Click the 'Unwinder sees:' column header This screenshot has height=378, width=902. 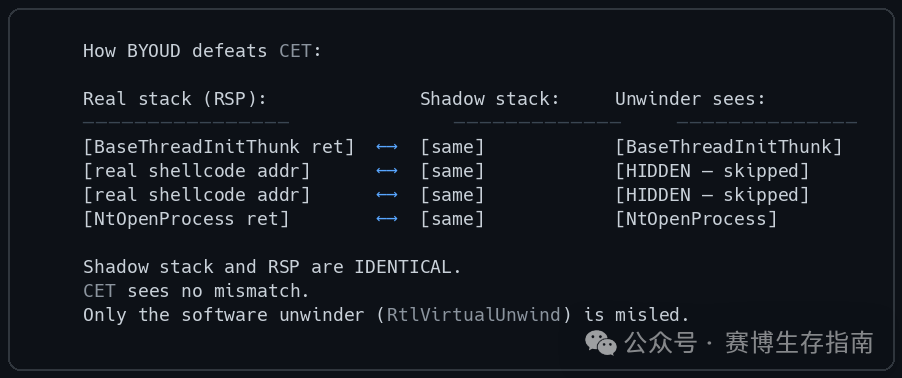click(x=690, y=99)
